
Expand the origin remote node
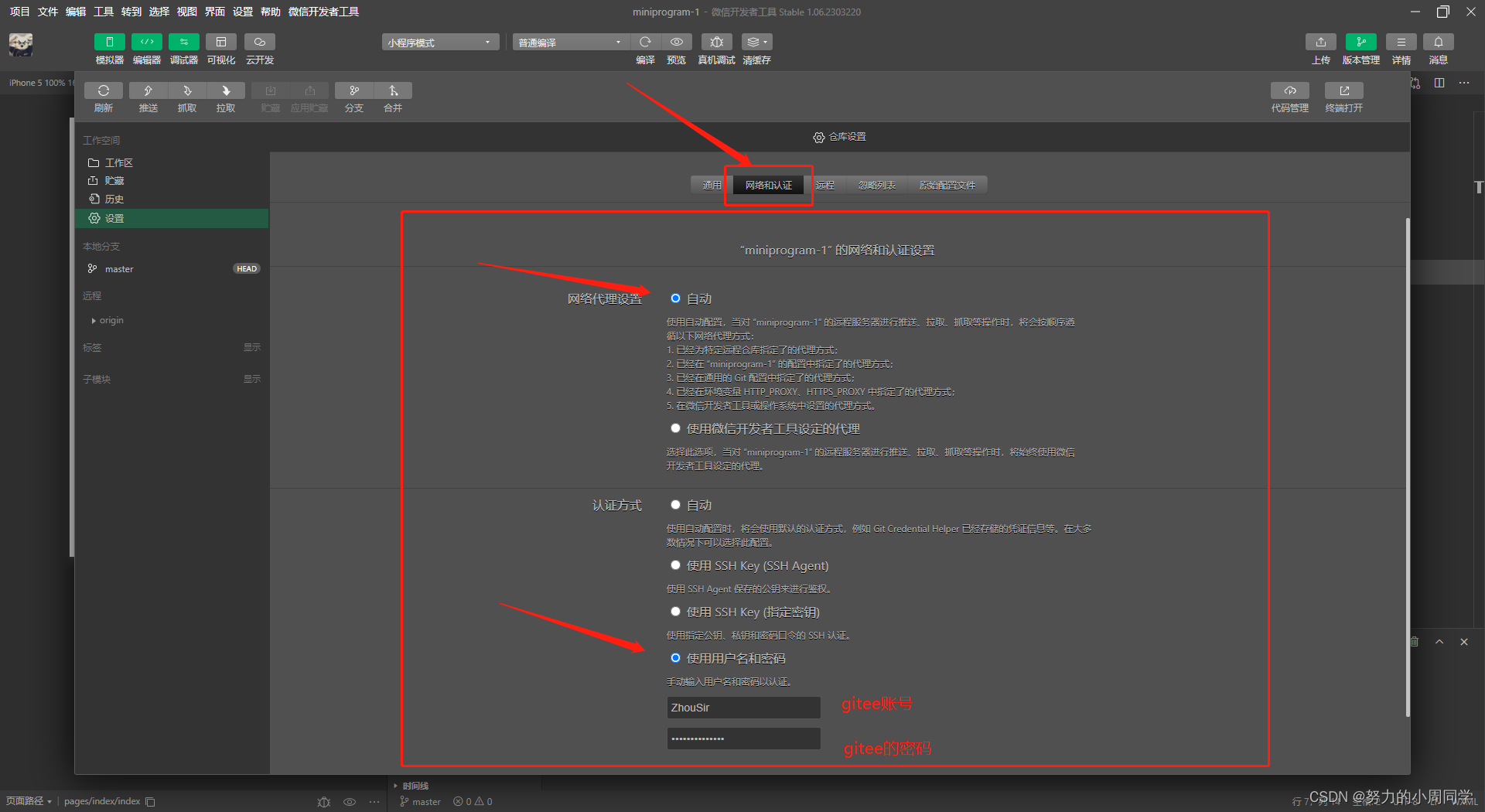click(94, 321)
